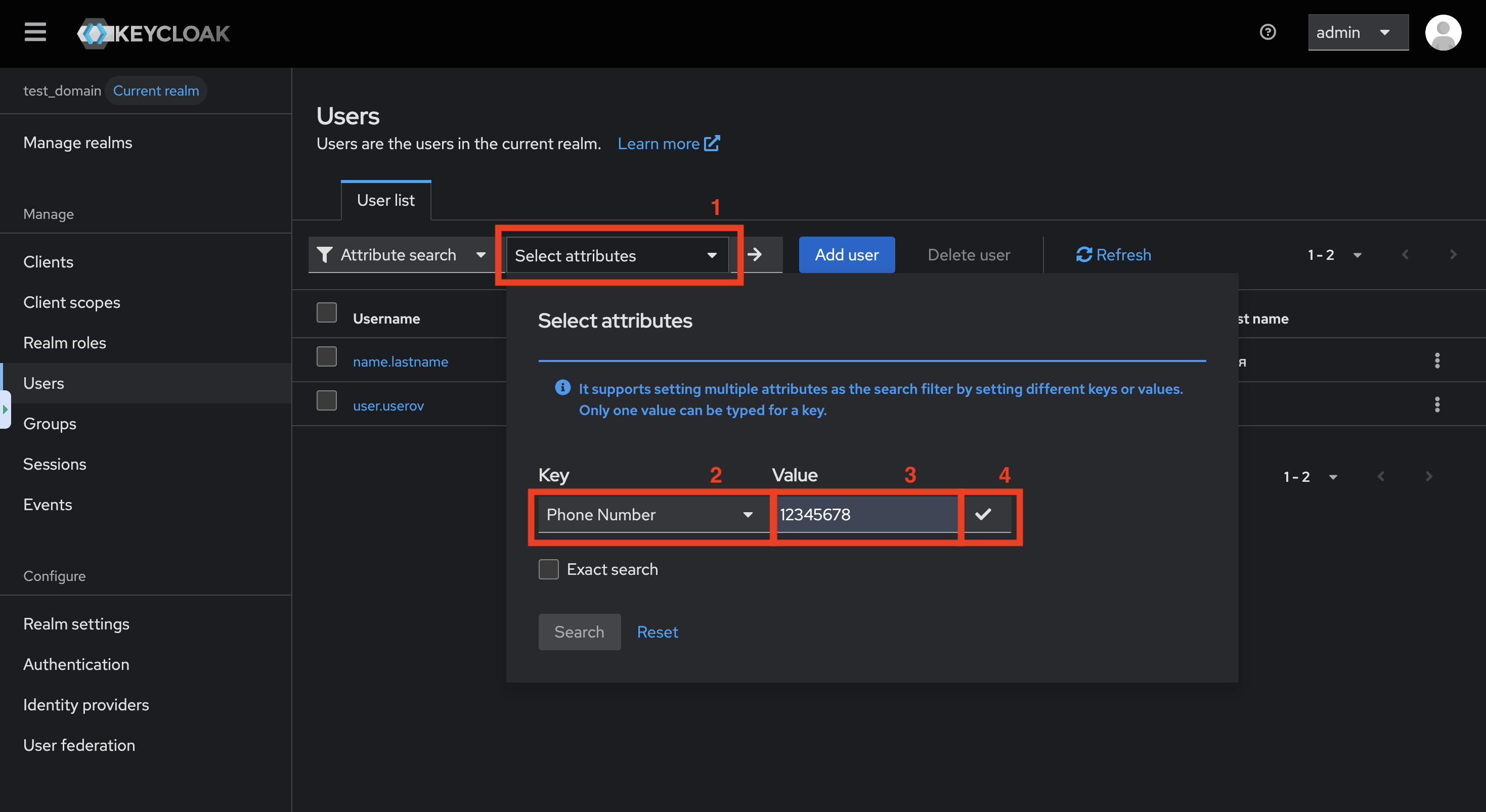Viewport: 1486px width, 812px height.
Task: Open kebab menu for user.userov row
Action: pos(1436,405)
